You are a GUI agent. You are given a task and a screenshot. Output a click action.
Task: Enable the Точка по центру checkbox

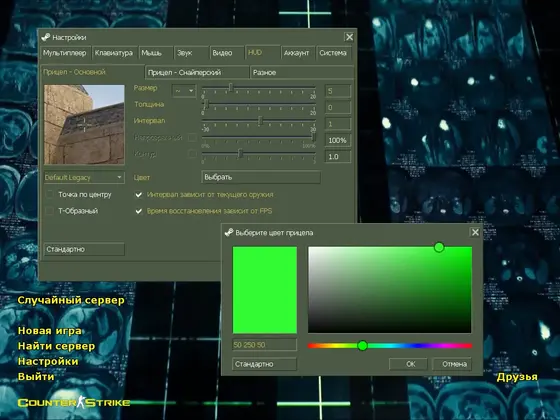[x=50, y=194]
